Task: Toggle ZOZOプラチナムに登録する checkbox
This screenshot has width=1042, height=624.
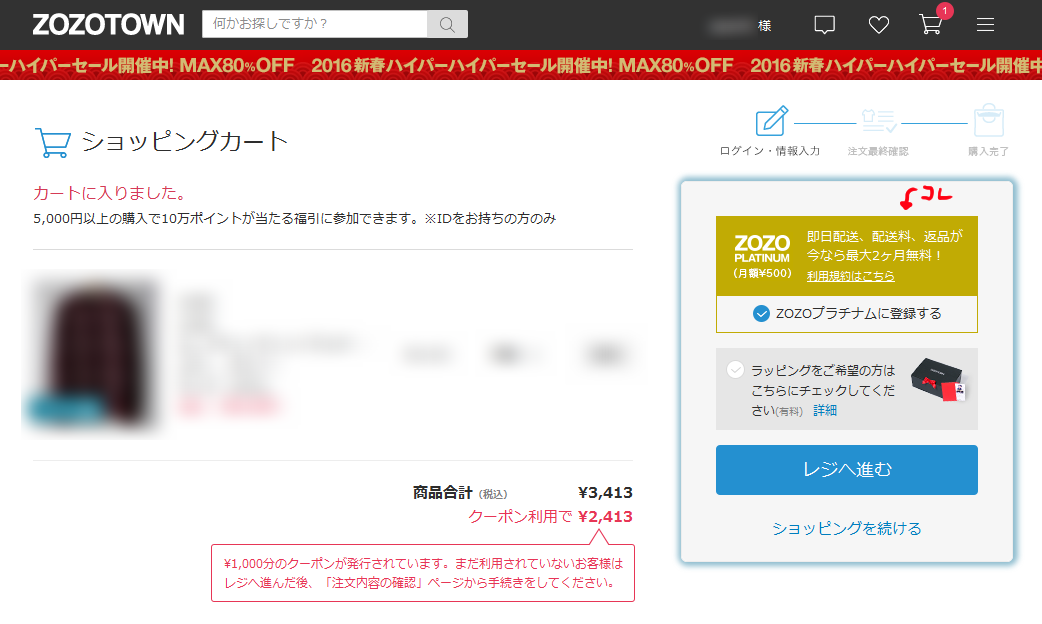Action: [x=761, y=314]
